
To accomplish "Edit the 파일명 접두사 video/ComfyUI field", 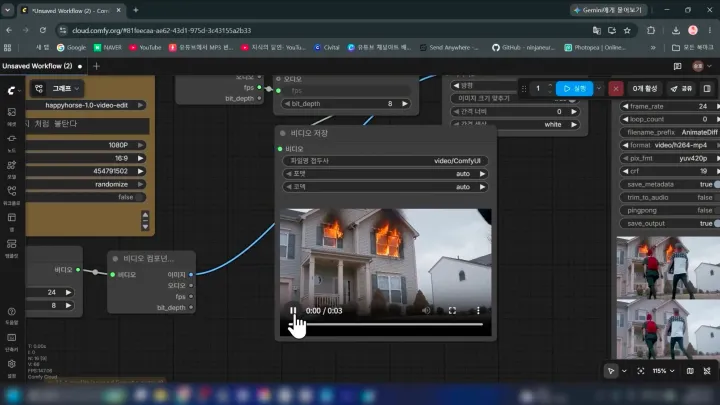I will [x=385, y=161].
